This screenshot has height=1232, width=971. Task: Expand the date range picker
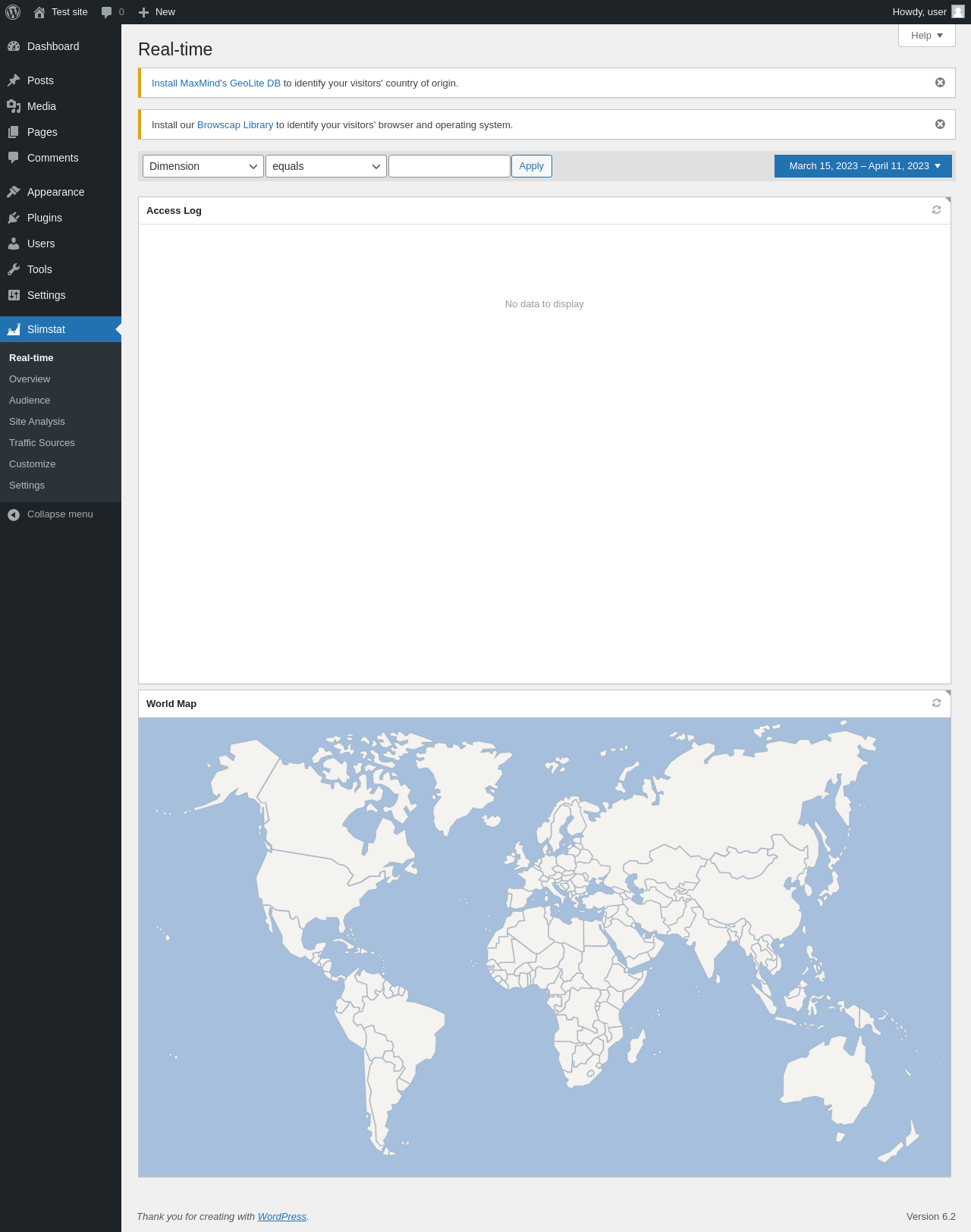point(863,166)
